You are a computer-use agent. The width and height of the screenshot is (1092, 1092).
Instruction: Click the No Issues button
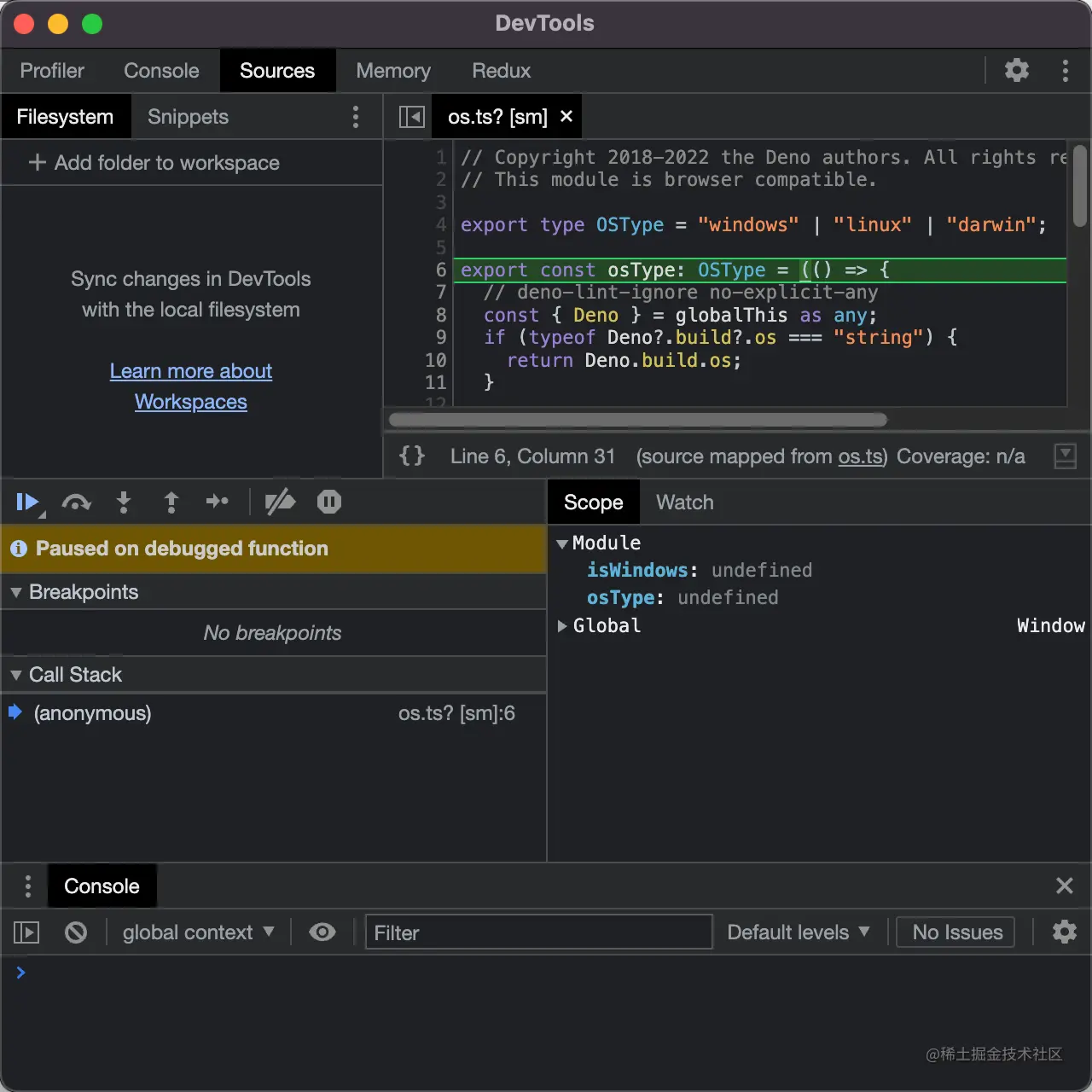click(x=956, y=932)
